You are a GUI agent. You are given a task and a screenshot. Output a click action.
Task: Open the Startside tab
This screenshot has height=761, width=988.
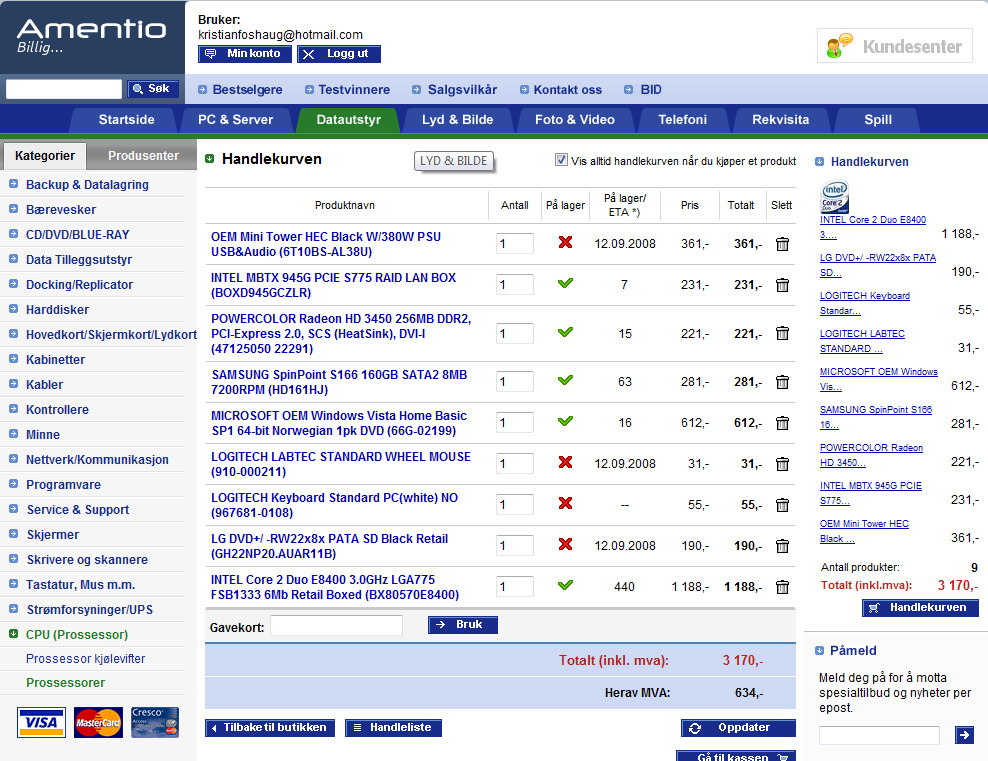tap(126, 120)
